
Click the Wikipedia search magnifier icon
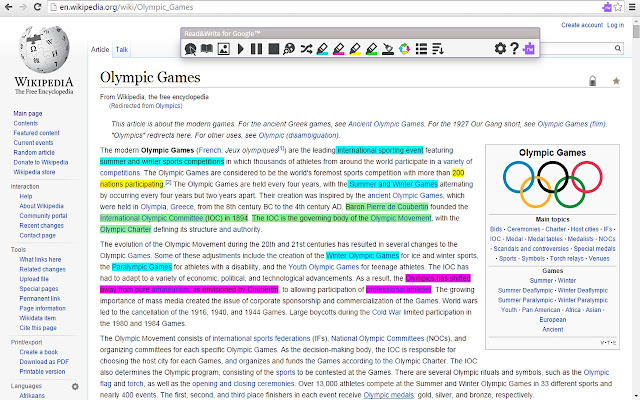(x=618, y=49)
